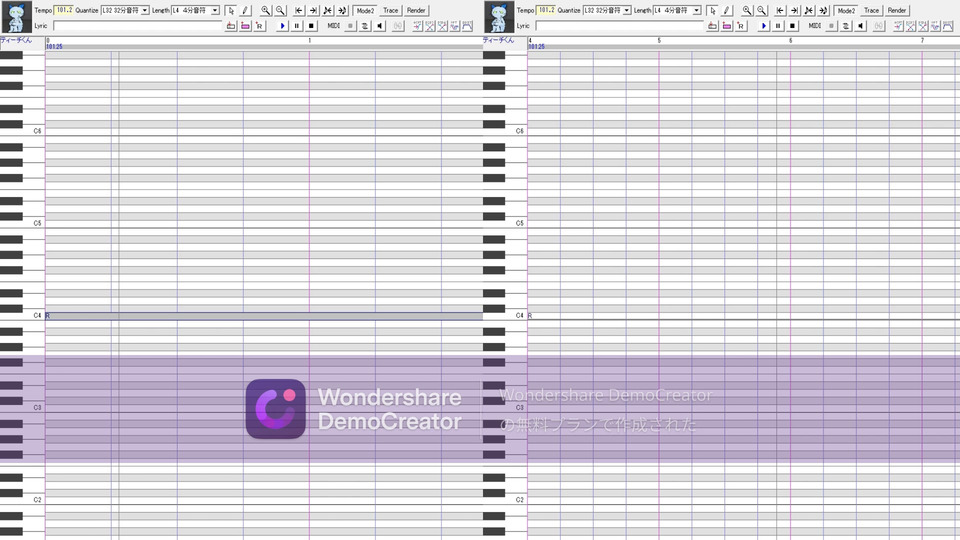Click measure 5 marker in right window ruler
The image size is (960, 540).
click(x=659, y=40)
